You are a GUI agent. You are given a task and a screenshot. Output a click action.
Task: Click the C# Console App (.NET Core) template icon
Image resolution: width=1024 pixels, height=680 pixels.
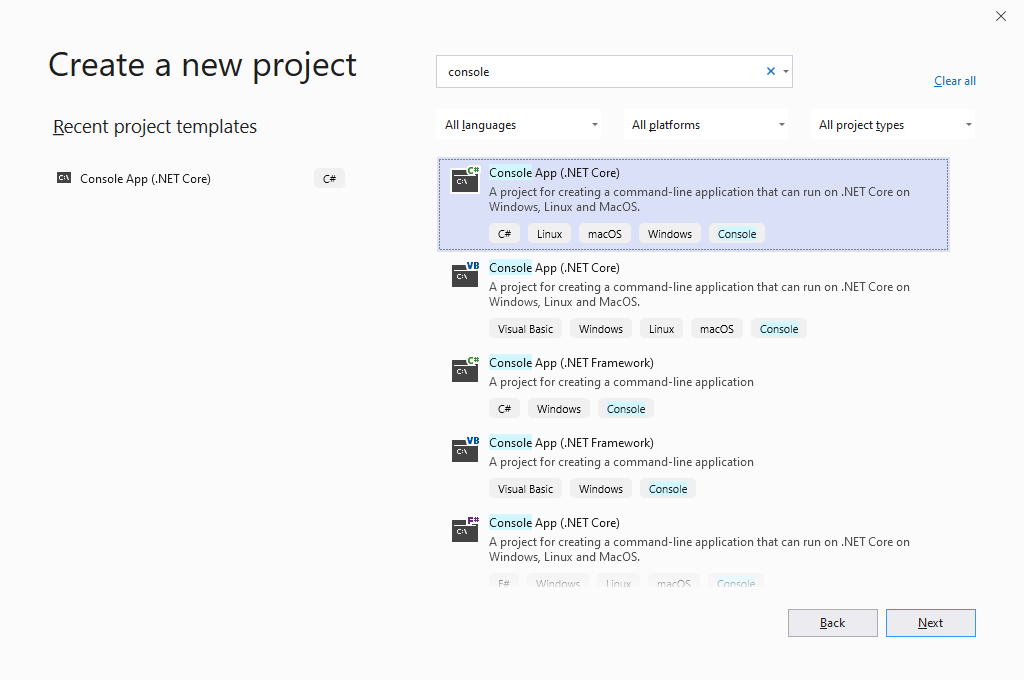point(465,179)
